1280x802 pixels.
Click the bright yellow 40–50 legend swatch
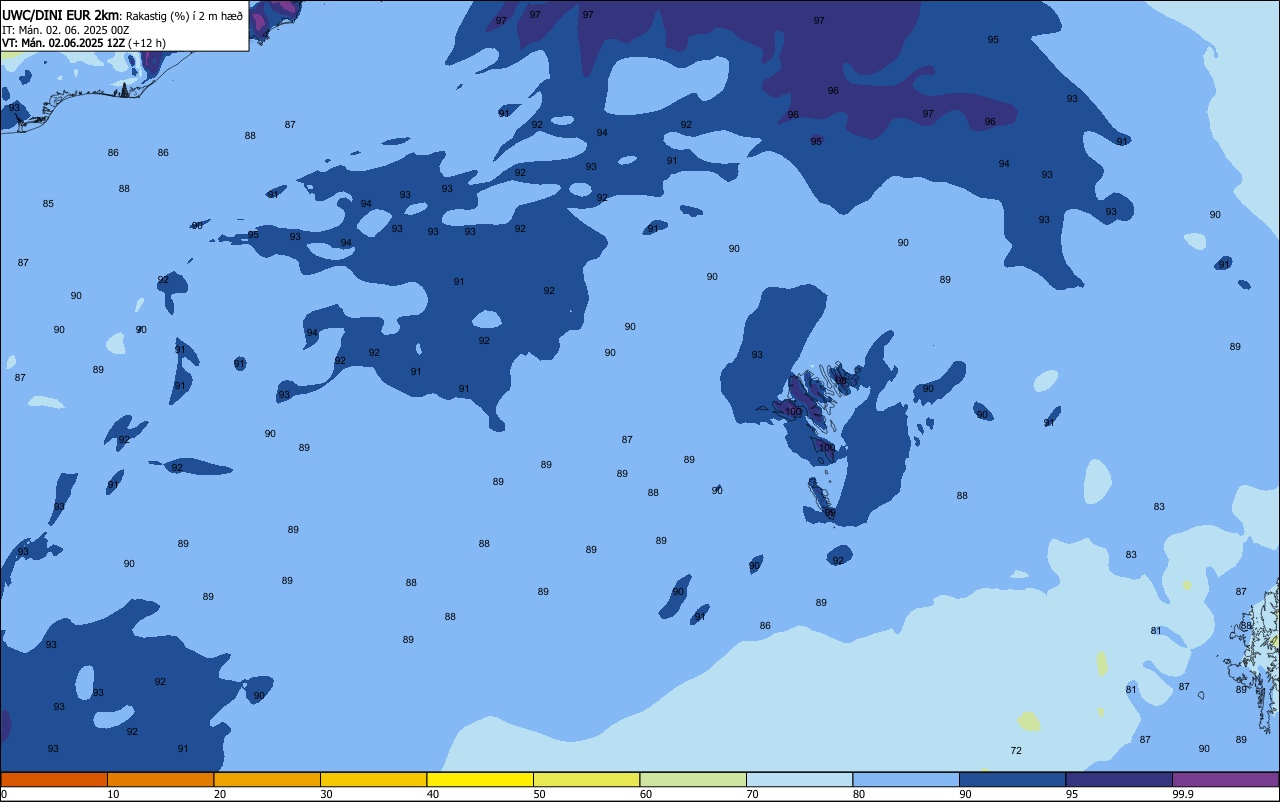point(480,779)
